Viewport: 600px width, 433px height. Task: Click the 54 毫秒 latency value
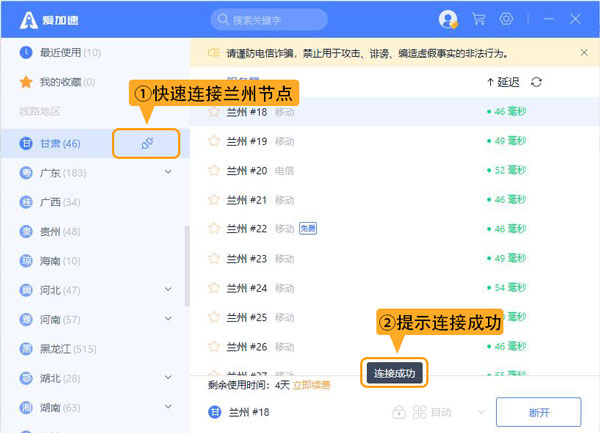click(x=507, y=287)
